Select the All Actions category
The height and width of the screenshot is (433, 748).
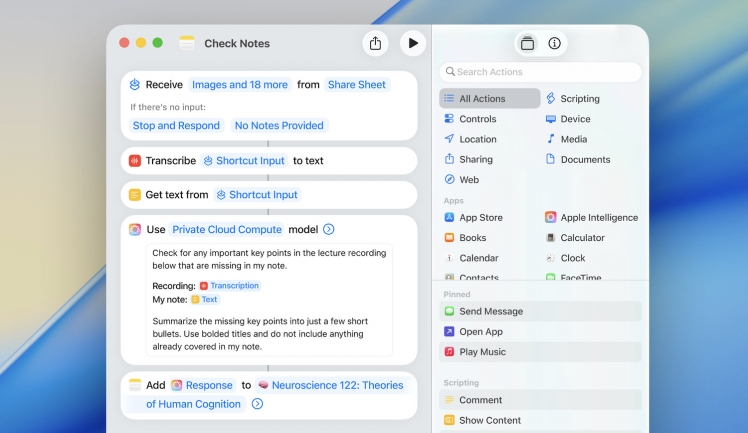489,99
